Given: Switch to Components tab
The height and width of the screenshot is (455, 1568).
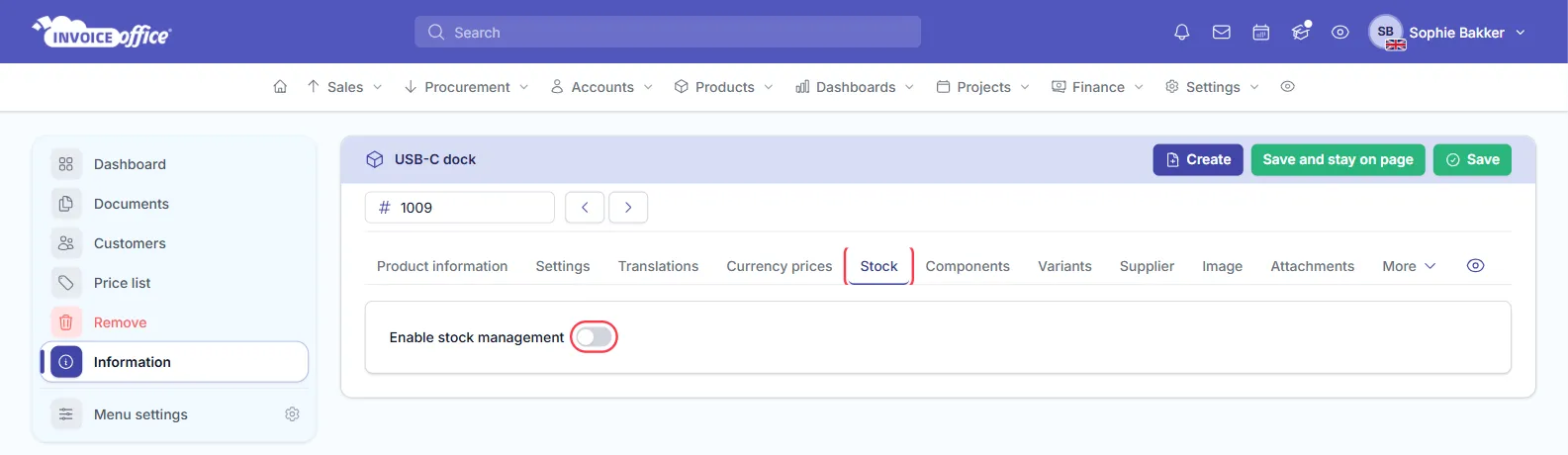Looking at the screenshot, I should (x=968, y=266).
